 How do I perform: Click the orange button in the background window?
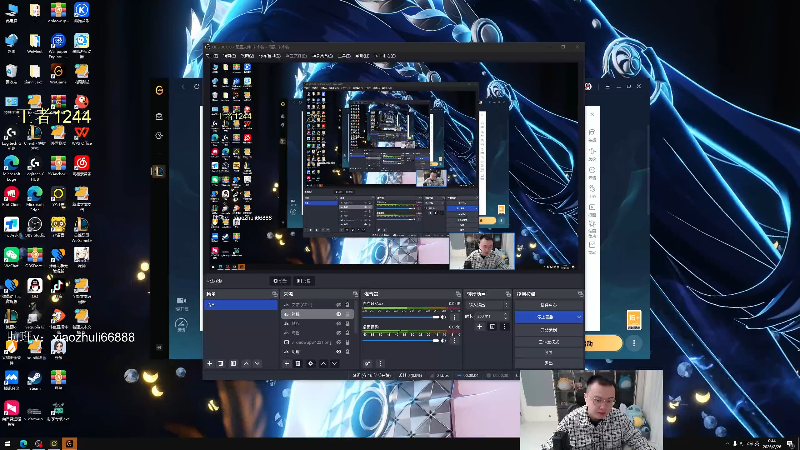(x=604, y=343)
